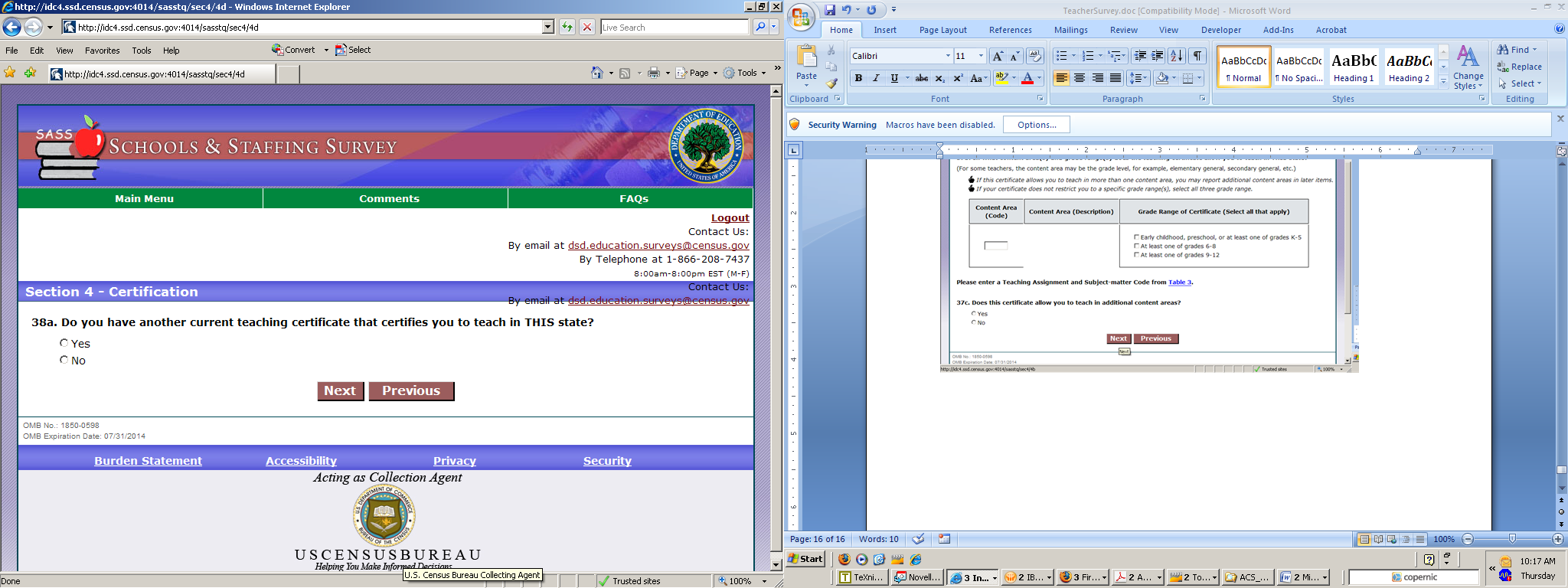Open the IE address bar dropdown arrow

548,27
